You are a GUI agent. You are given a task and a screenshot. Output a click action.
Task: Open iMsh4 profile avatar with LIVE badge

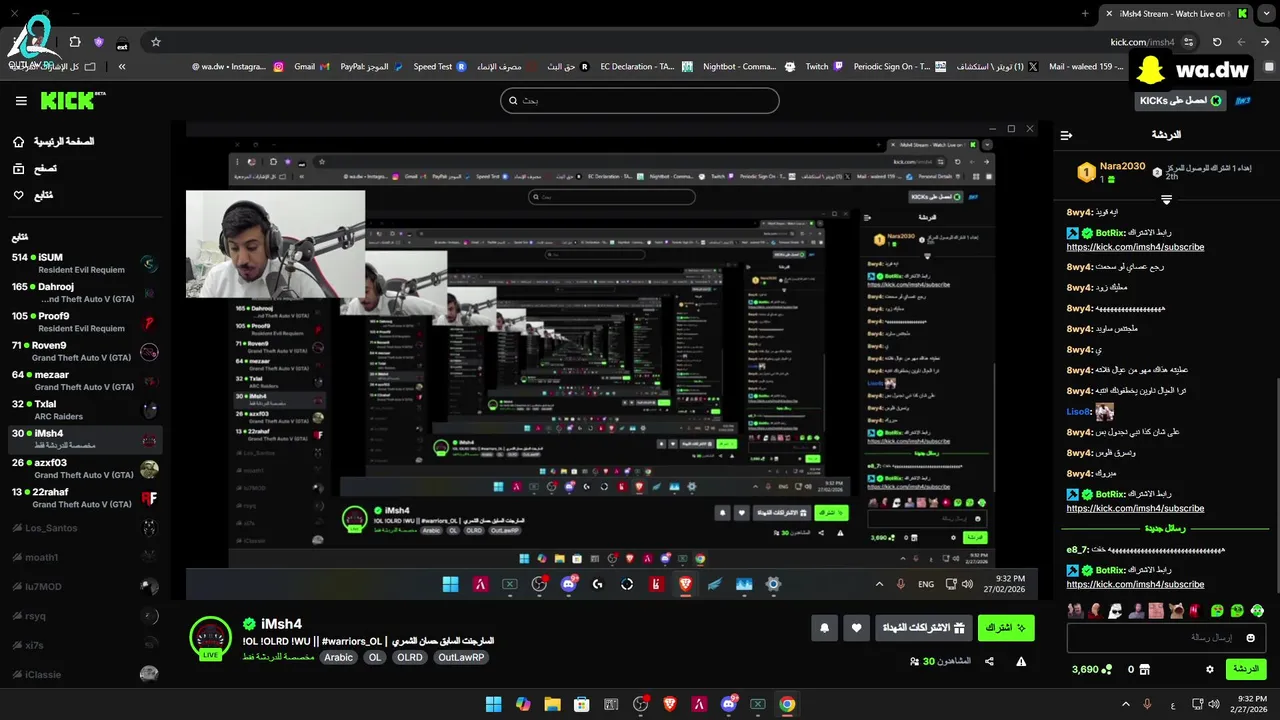[x=210, y=639]
